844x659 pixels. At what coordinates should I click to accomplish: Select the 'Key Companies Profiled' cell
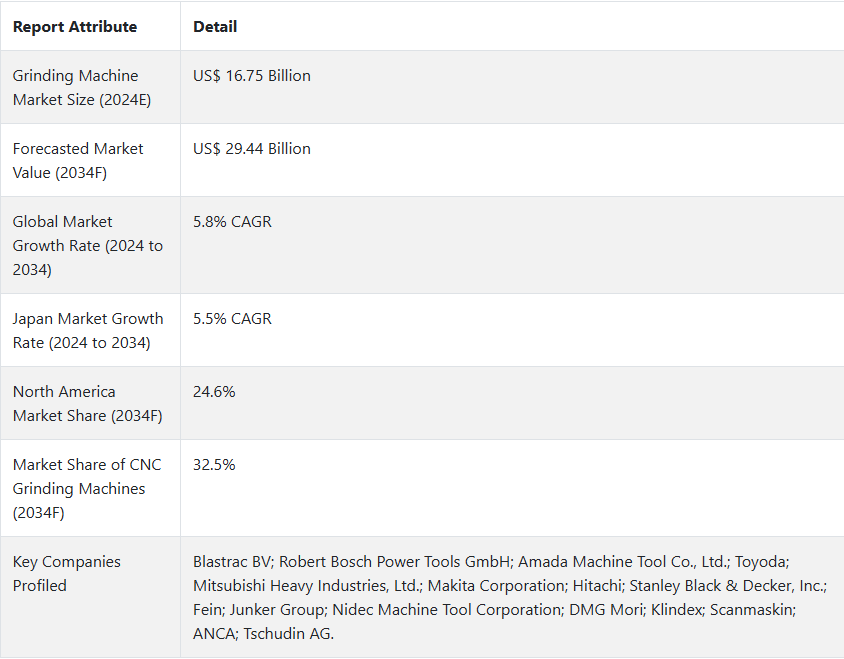[x=90, y=597]
